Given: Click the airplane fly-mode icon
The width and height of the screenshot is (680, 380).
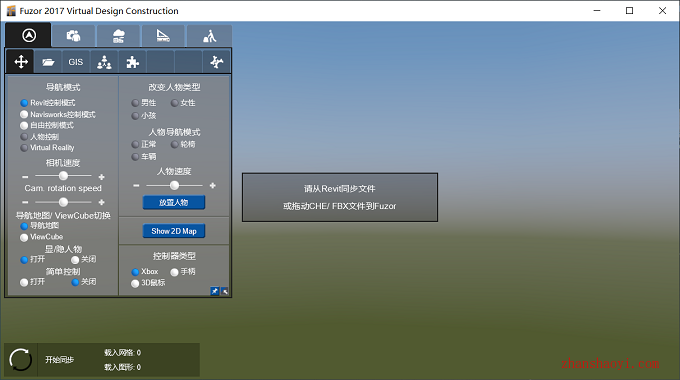Looking at the screenshot, I should pyautogui.click(x=216, y=62).
